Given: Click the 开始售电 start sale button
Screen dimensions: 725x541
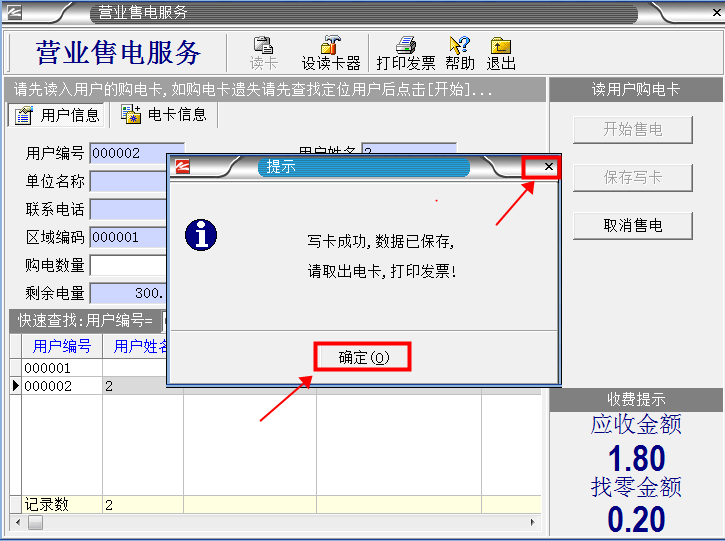Looking at the screenshot, I should coord(632,129).
